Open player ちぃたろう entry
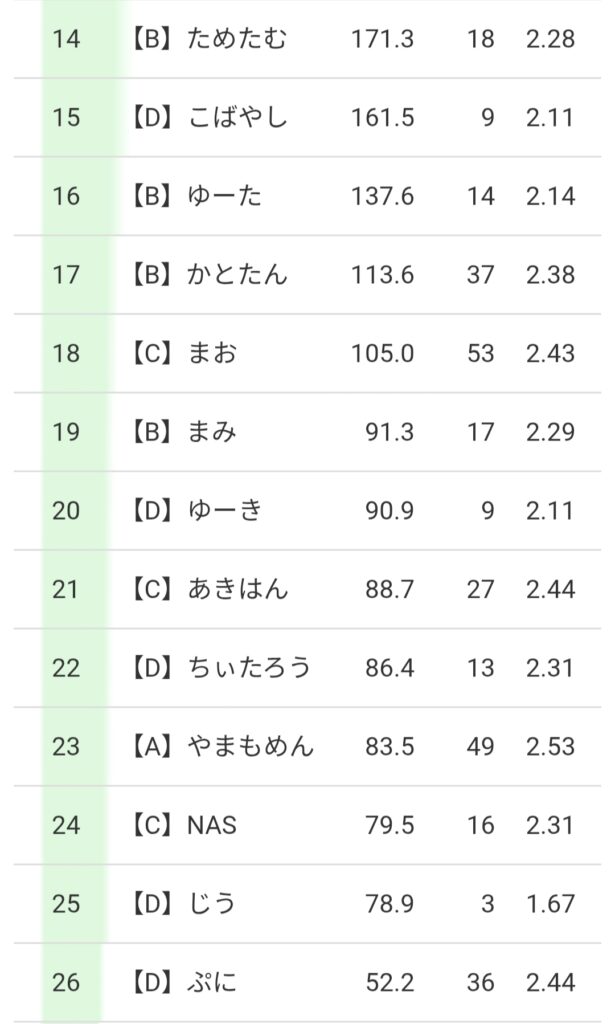The image size is (615, 1024). (249, 668)
